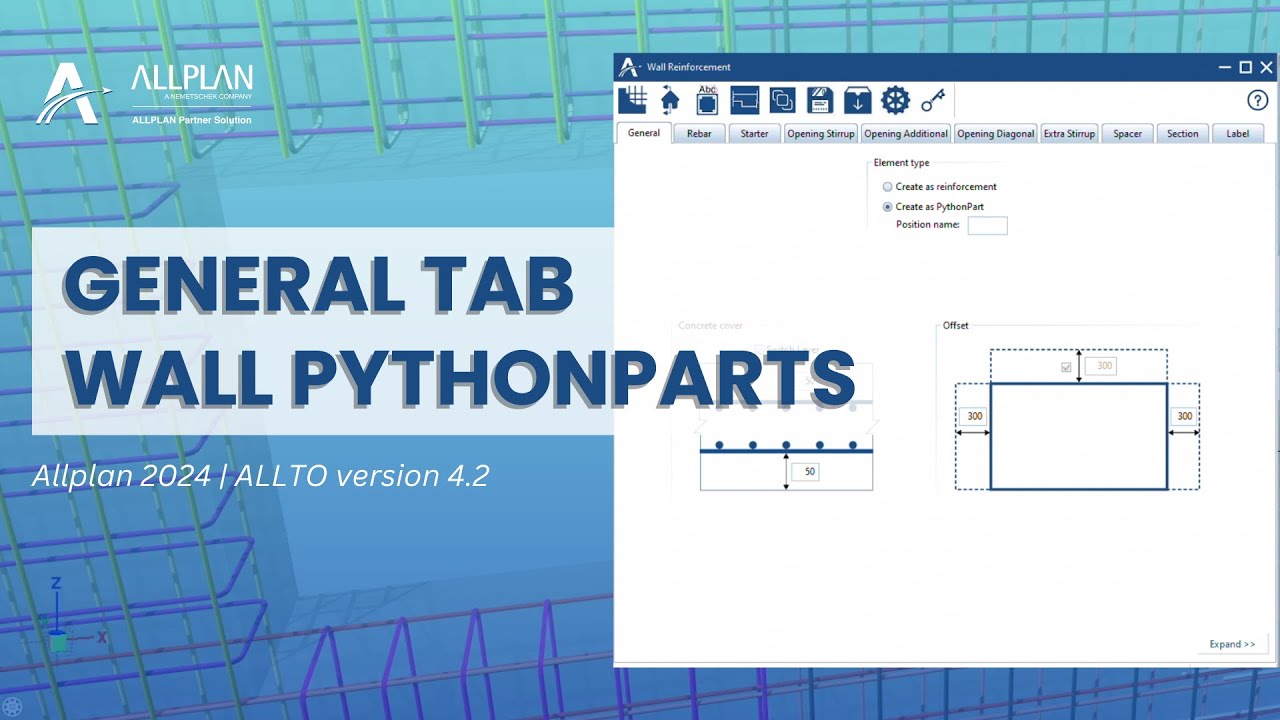The width and height of the screenshot is (1280, 720).
Task: Click the top offset 300 field
Action: (x=1101, y=367)
